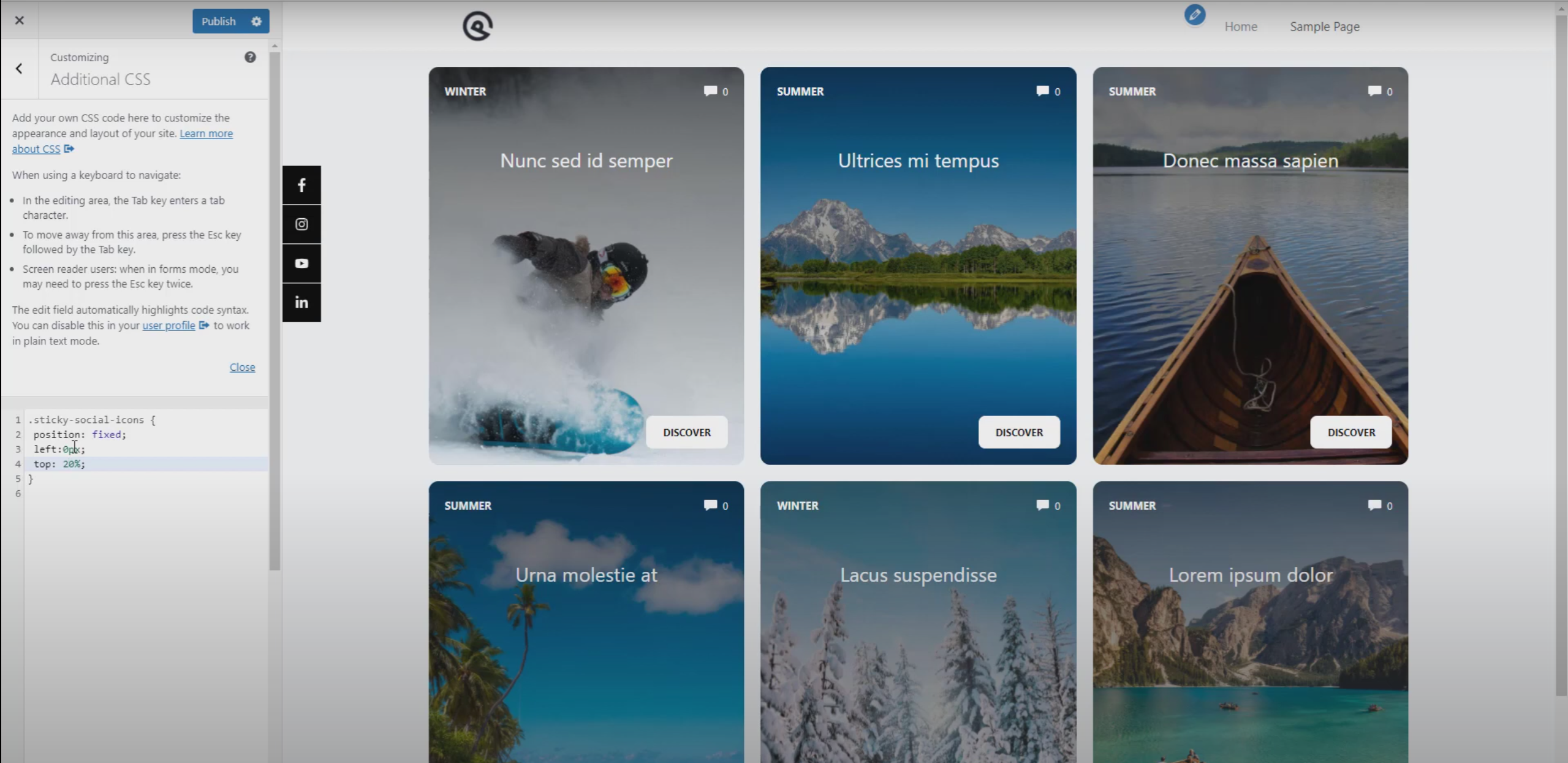Click the blue pencil edit shortcut icon
The width and height of the screenshot is (1568, 763).
click(1194, 15)
